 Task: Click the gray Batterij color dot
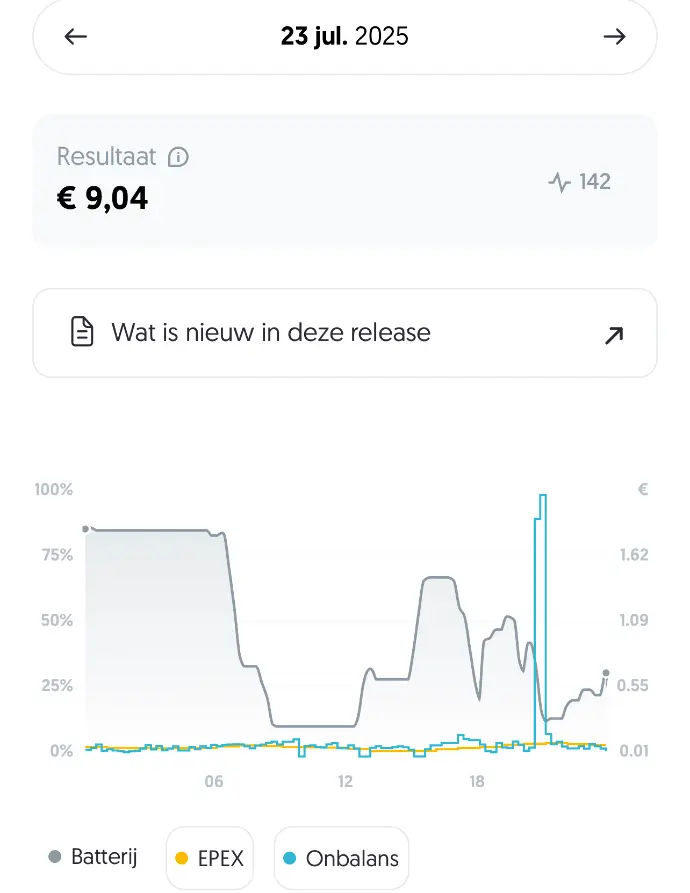(55, 857)
